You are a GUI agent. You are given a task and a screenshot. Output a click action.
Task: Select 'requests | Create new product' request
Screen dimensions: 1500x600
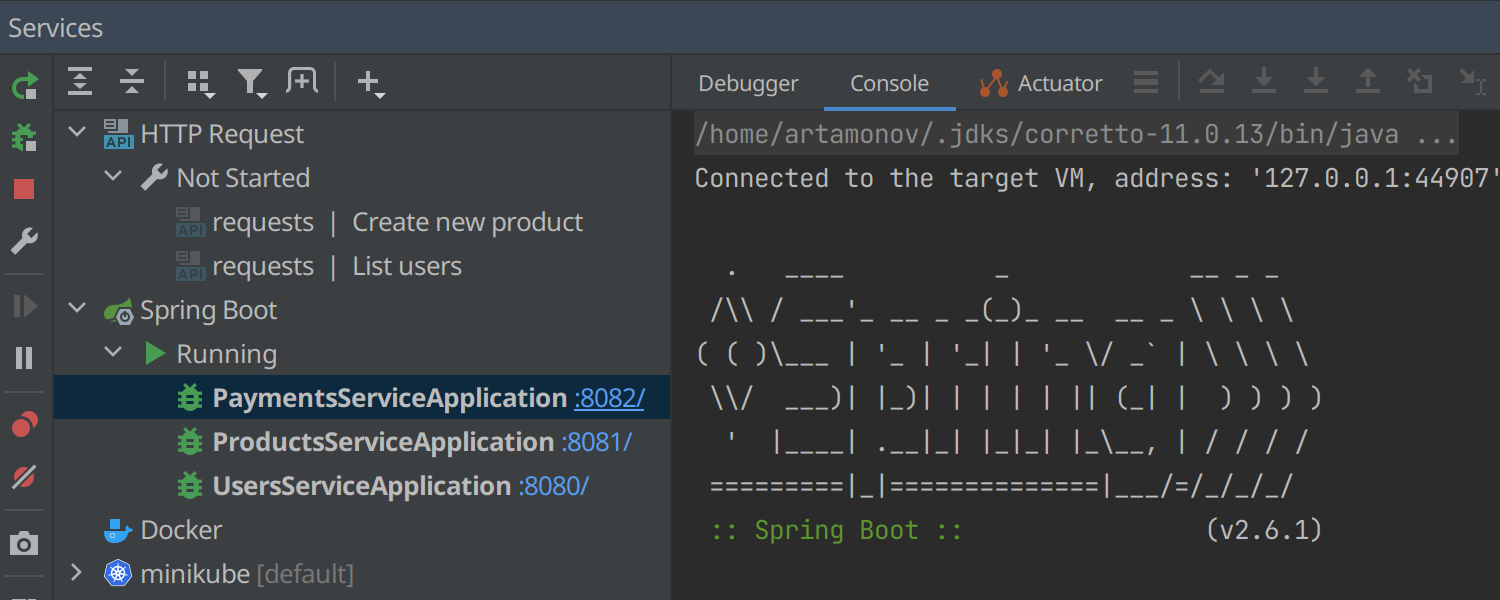pos(398,222)
